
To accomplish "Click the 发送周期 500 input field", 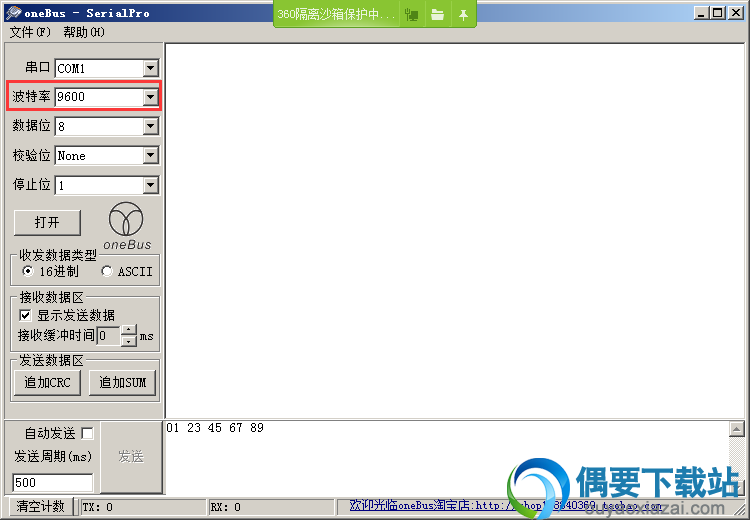I will pos(52,482).
